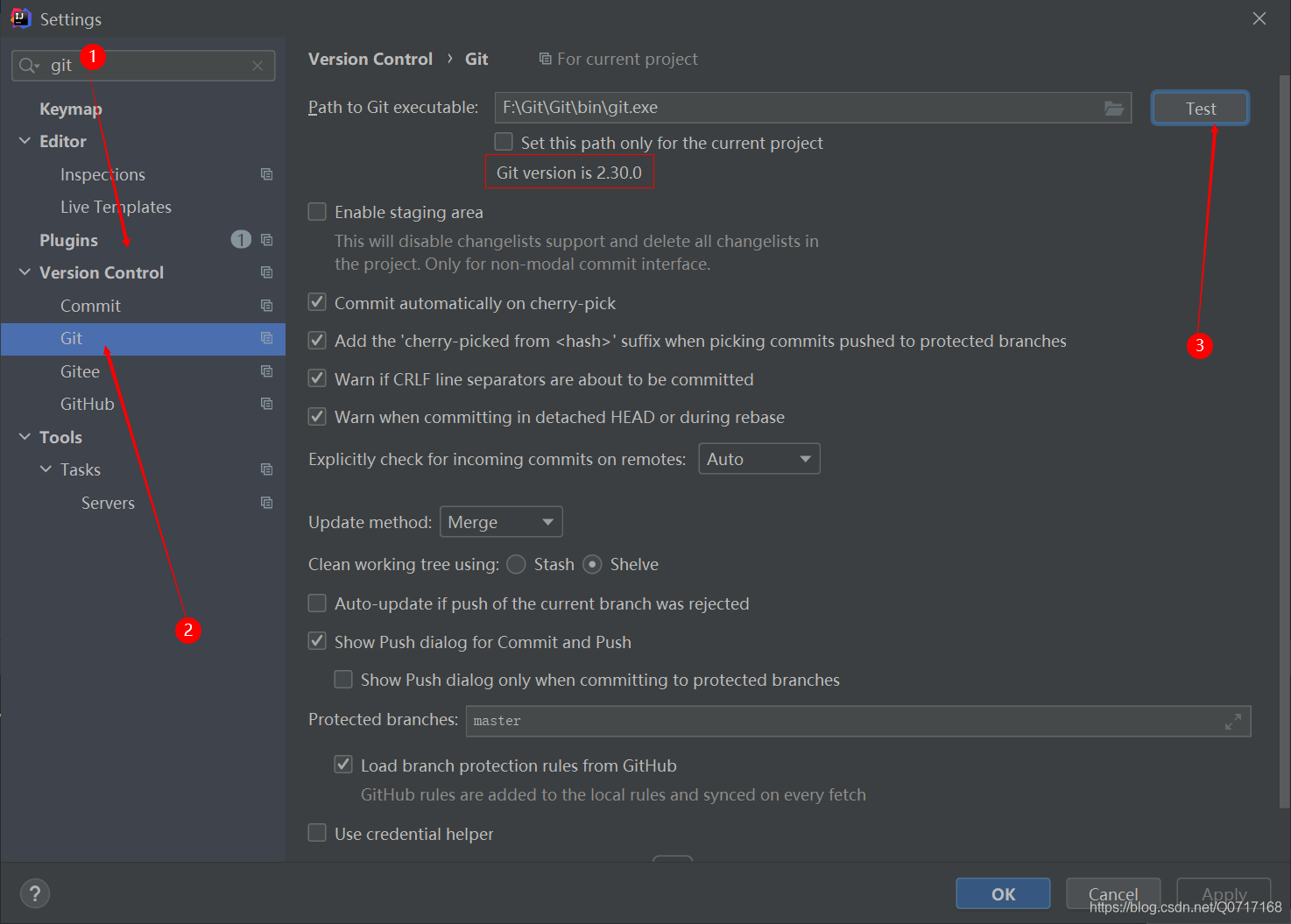Viewport: 1291px width, 924px height.
Task: Click the Plugins update count badge
Action: [x=241, y=239]
